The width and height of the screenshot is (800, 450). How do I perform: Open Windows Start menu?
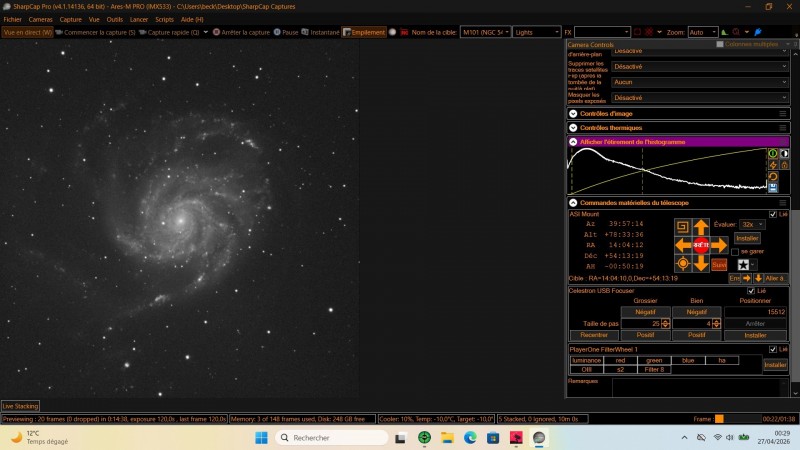pyautogui.click(x=261, y=438)
